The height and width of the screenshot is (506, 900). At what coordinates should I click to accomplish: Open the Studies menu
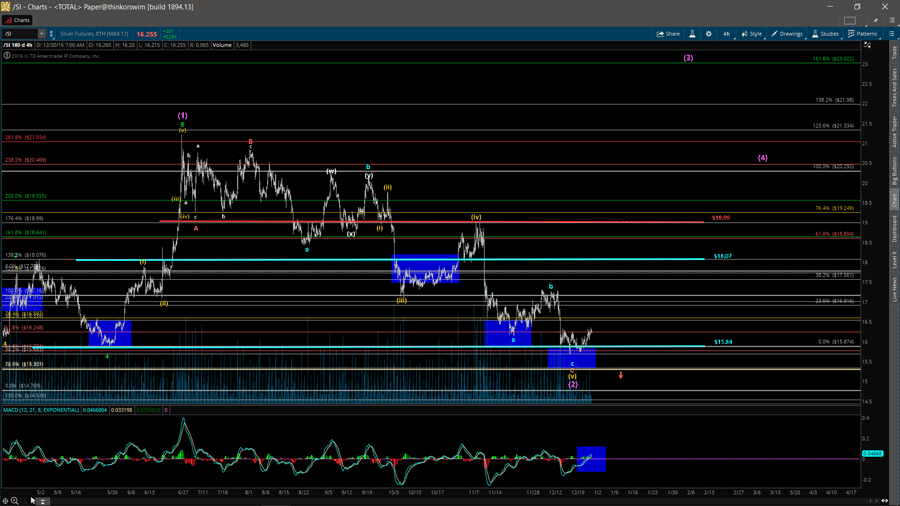(x=826, y=34)
